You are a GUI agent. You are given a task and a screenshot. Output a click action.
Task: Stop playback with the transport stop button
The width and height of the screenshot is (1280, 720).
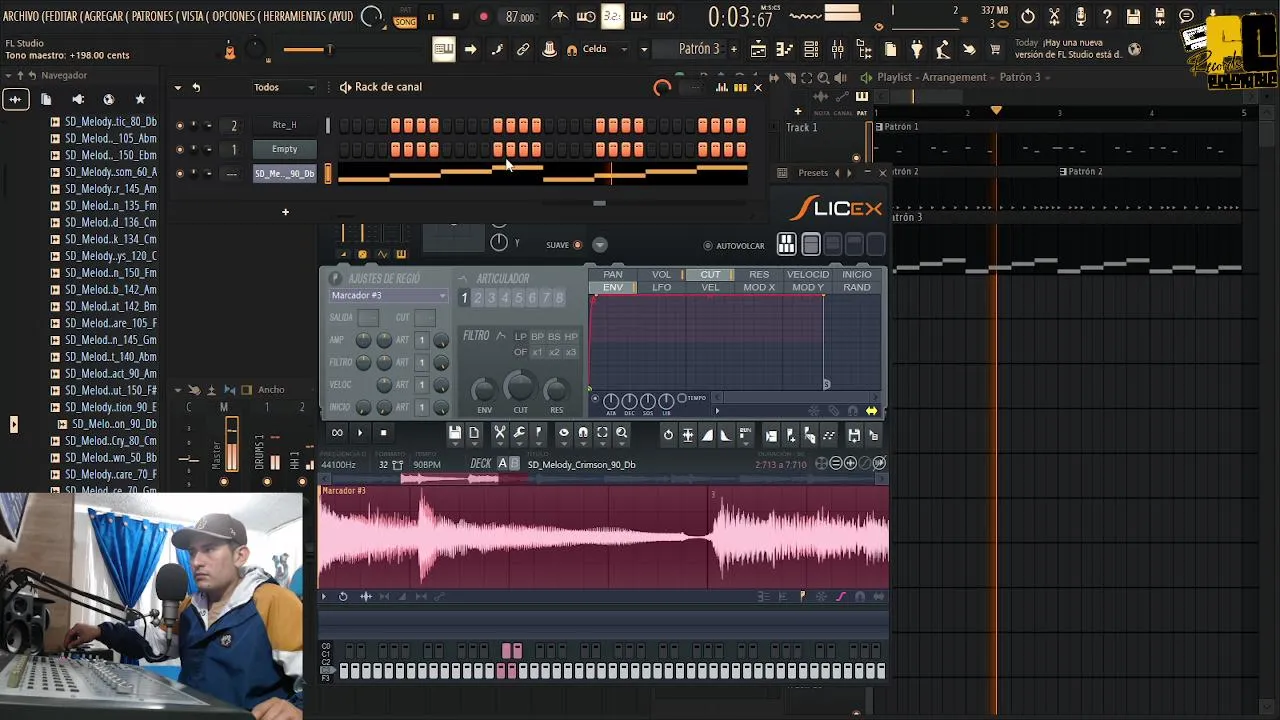(x=456, y=17)
